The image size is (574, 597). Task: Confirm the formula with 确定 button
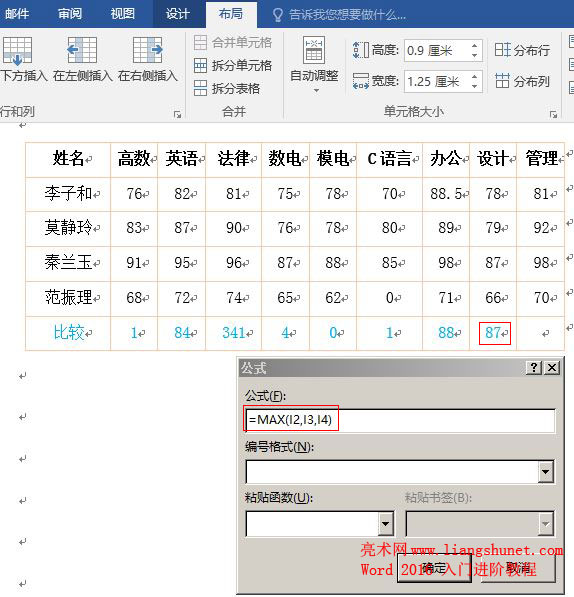tap(434, 568)
